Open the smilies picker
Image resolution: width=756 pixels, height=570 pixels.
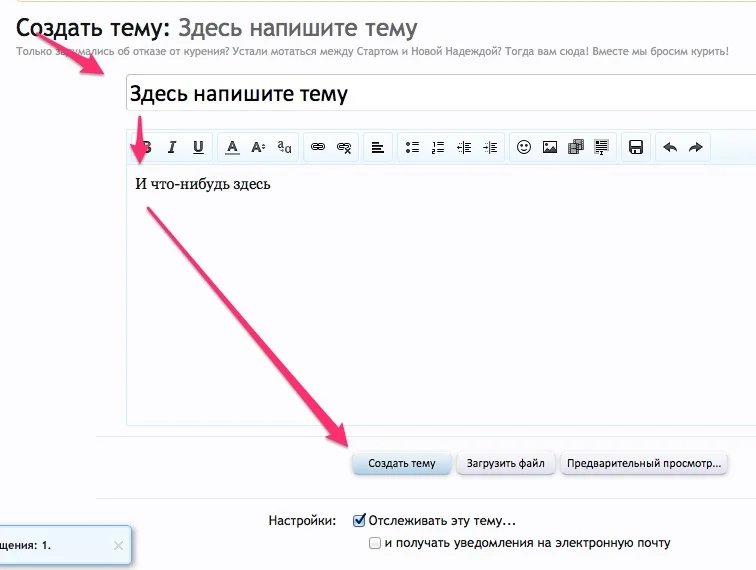524,147
